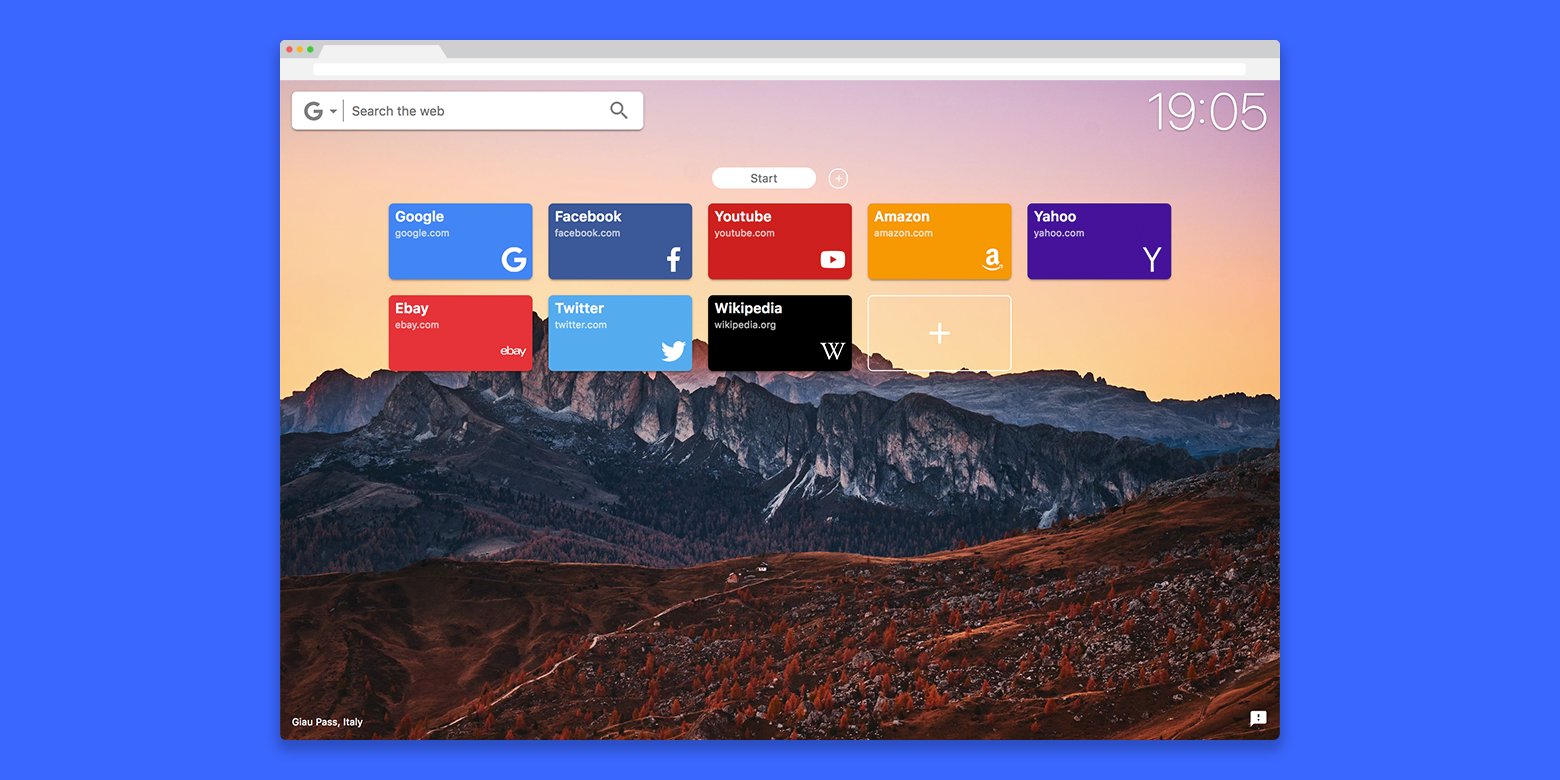Close the browser window with the red button
Screen dimensions: 1560x780
click(x=290, y=49)
